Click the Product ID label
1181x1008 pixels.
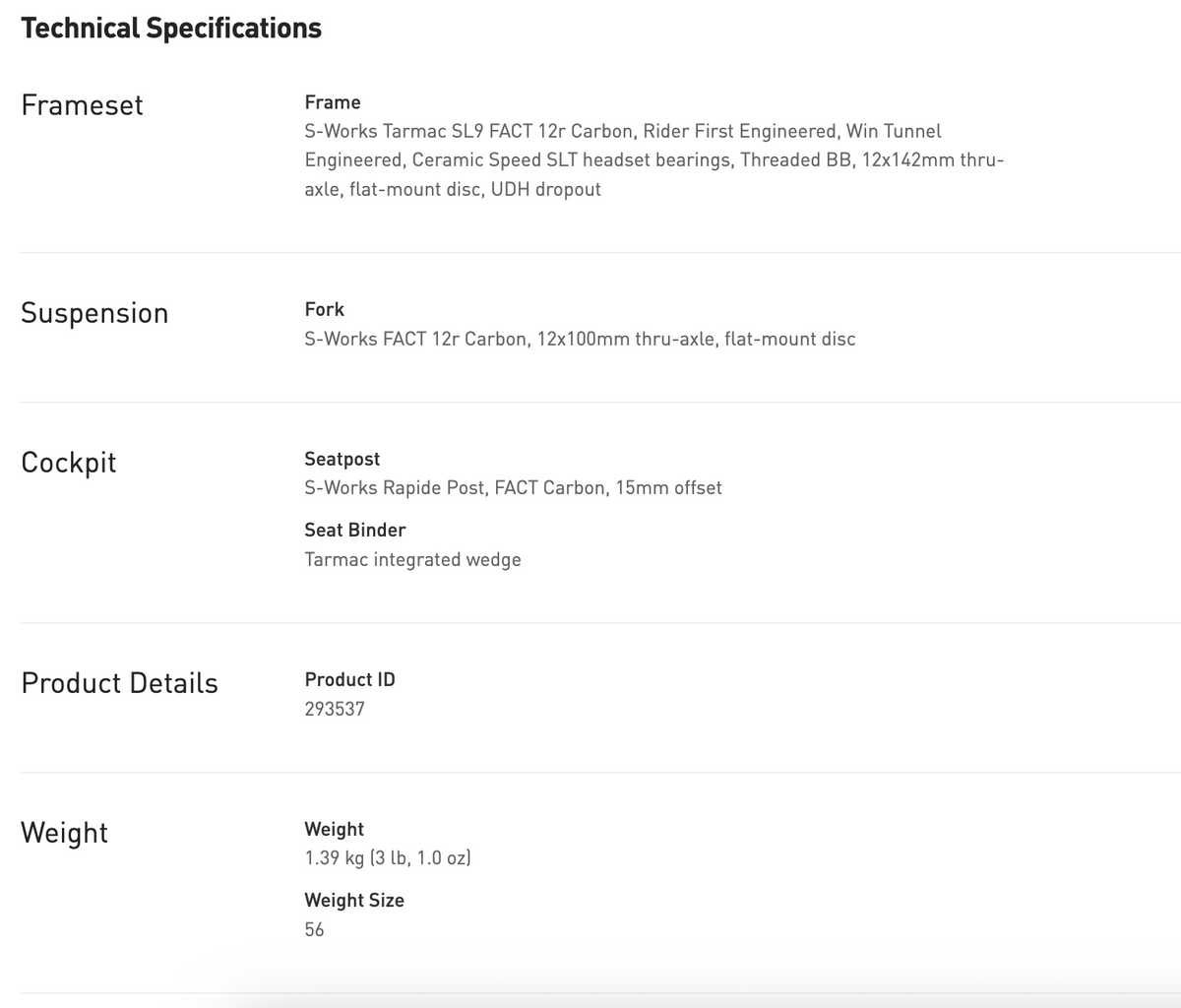tap(349, 679)
